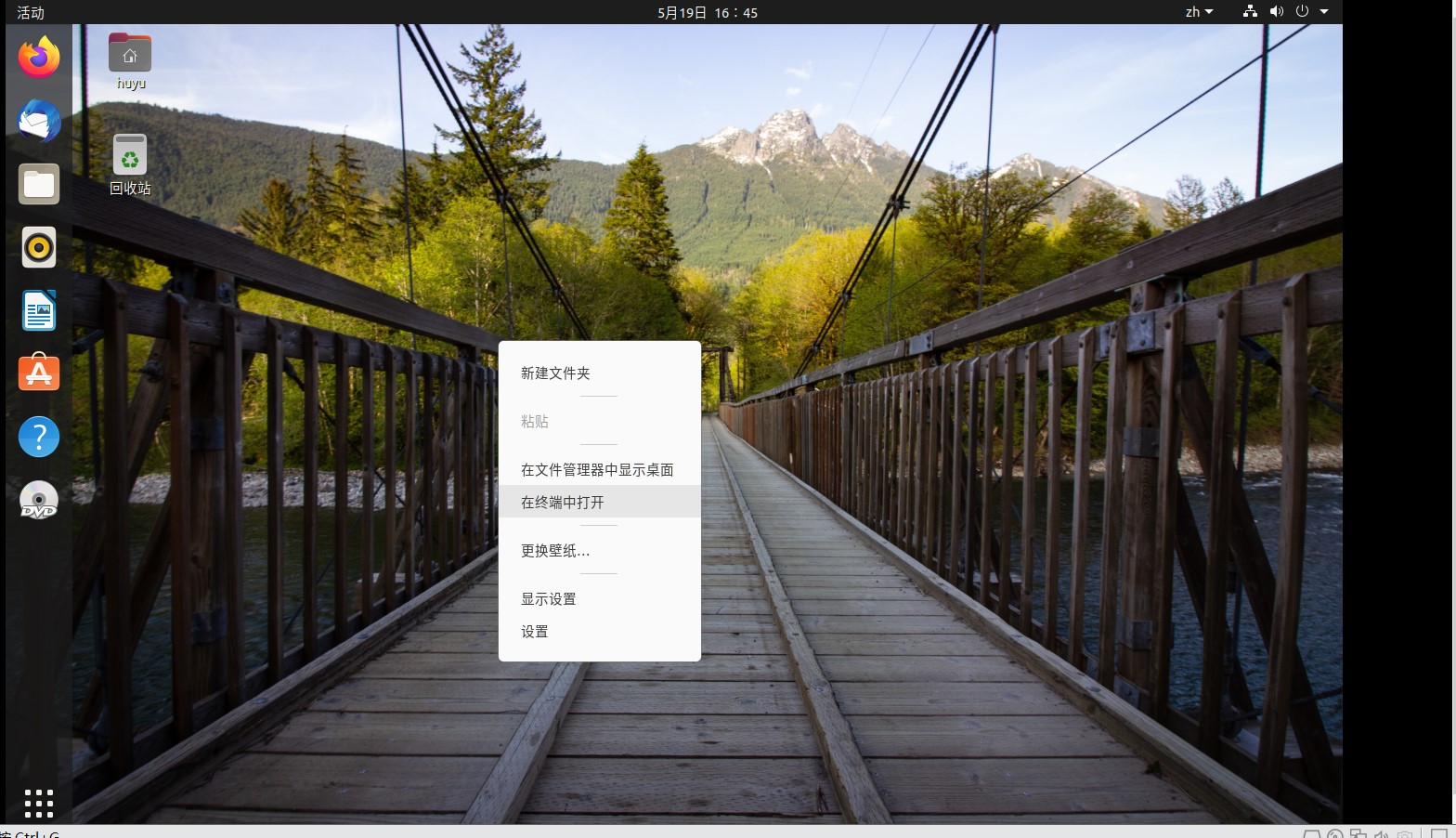Open Ubuntu Software store from the dock

[x=39, y=373]
